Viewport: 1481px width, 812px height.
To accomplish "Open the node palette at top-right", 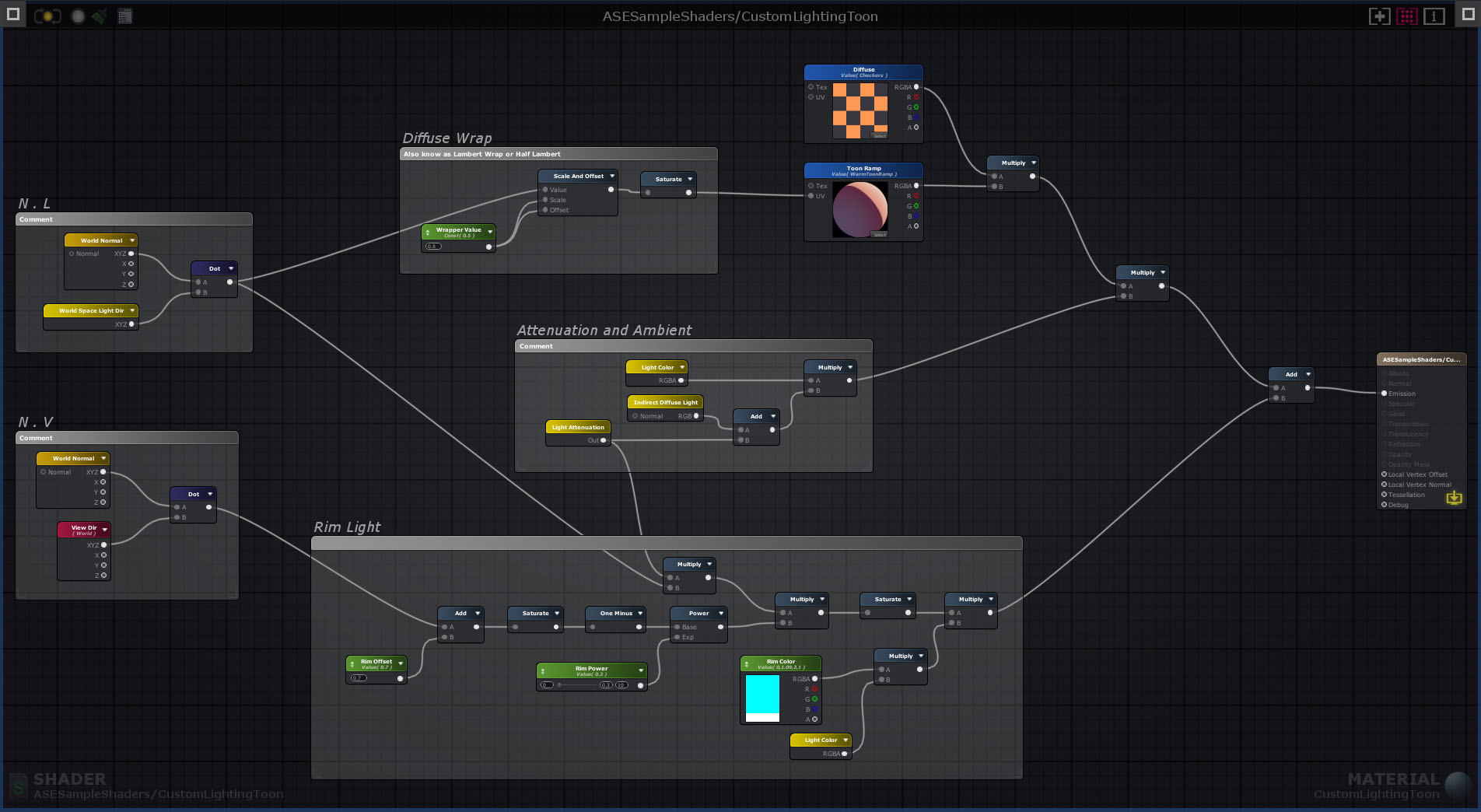I will click(1468, 14).
